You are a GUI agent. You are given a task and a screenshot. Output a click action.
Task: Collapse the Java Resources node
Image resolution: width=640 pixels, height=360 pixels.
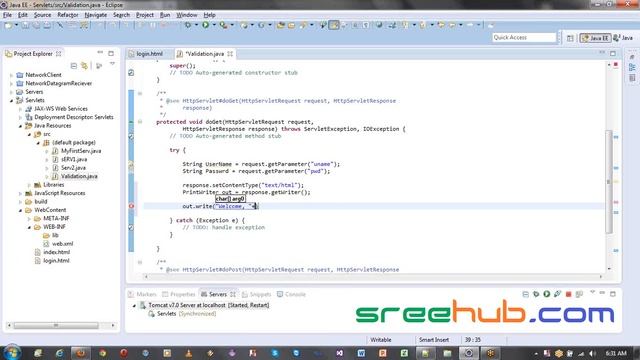(20, 126)
